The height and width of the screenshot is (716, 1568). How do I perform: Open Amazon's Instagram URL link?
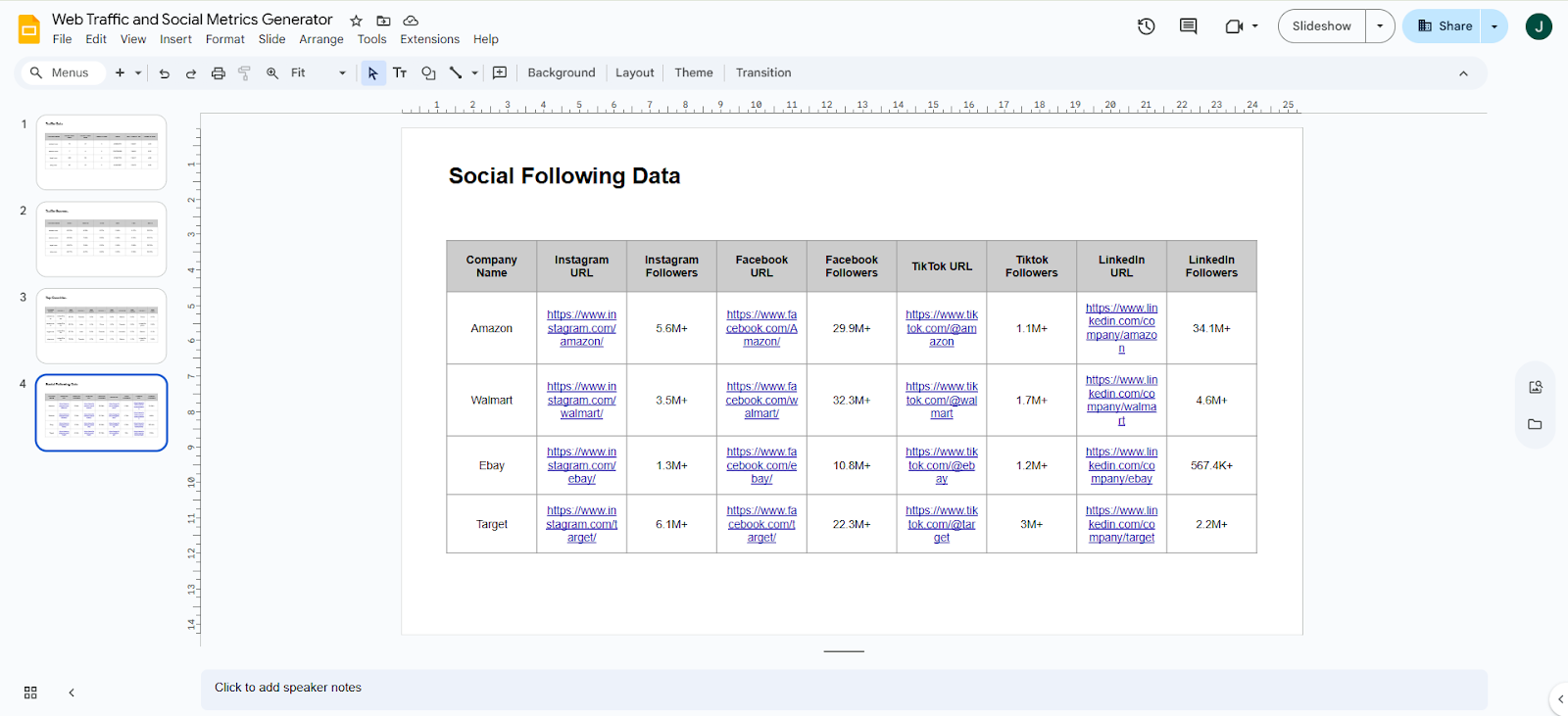581,328
